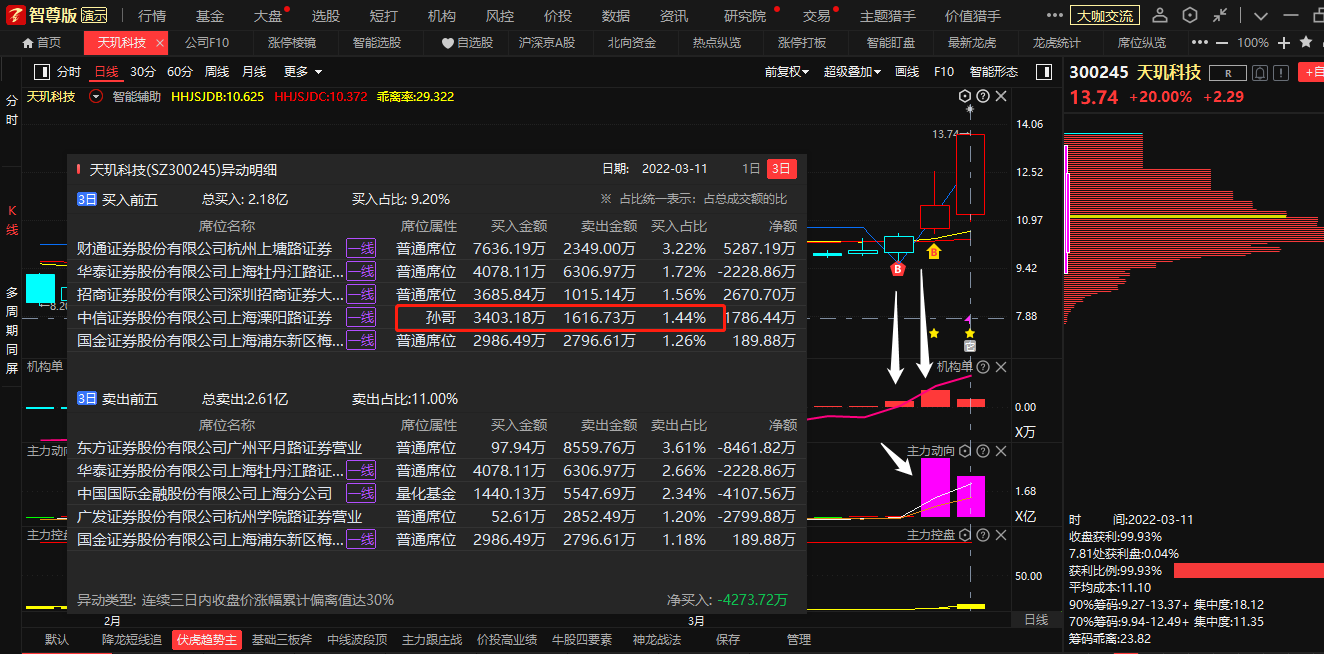Viewport: 1324px width, 654px height.
Task: Click the 画线 drawing button
Action: tap(907, 72)
